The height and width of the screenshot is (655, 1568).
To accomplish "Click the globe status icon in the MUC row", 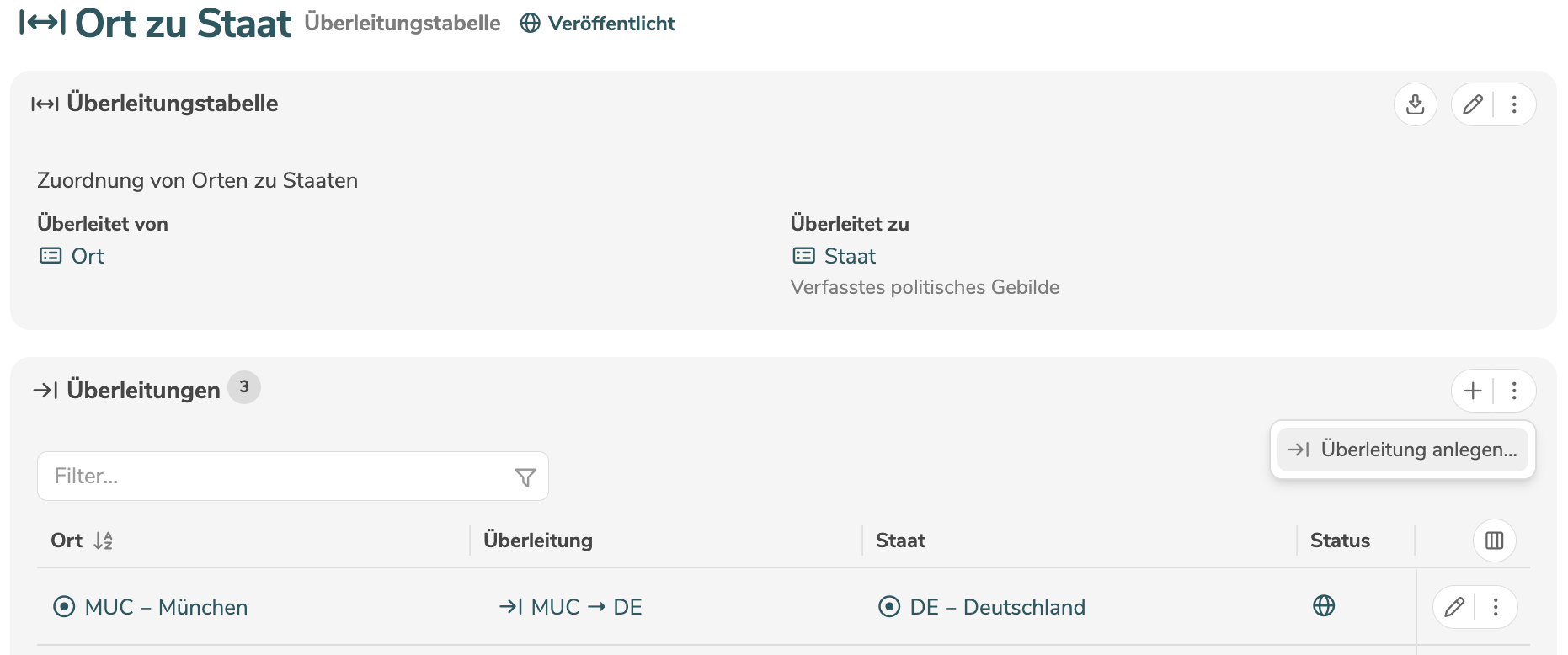I will [1322, 605].
